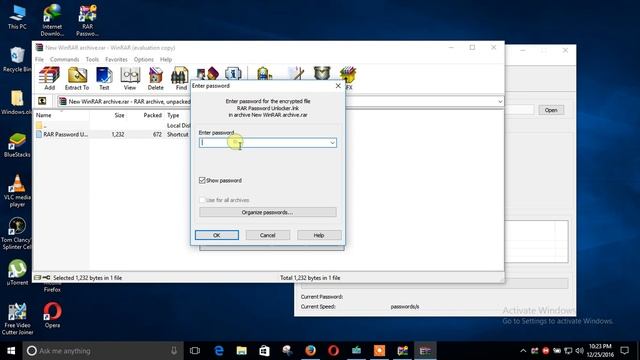Check Use for all archives checkbox
The height and width of the screenshot is (360, 640).
click(x=202, y=200)
